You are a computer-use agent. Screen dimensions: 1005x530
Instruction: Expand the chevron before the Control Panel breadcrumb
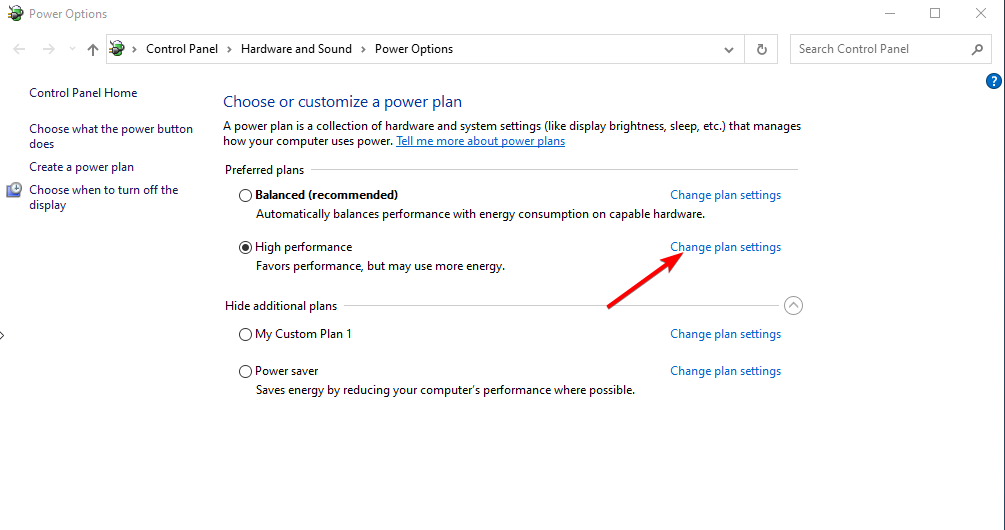click(135, 49)
